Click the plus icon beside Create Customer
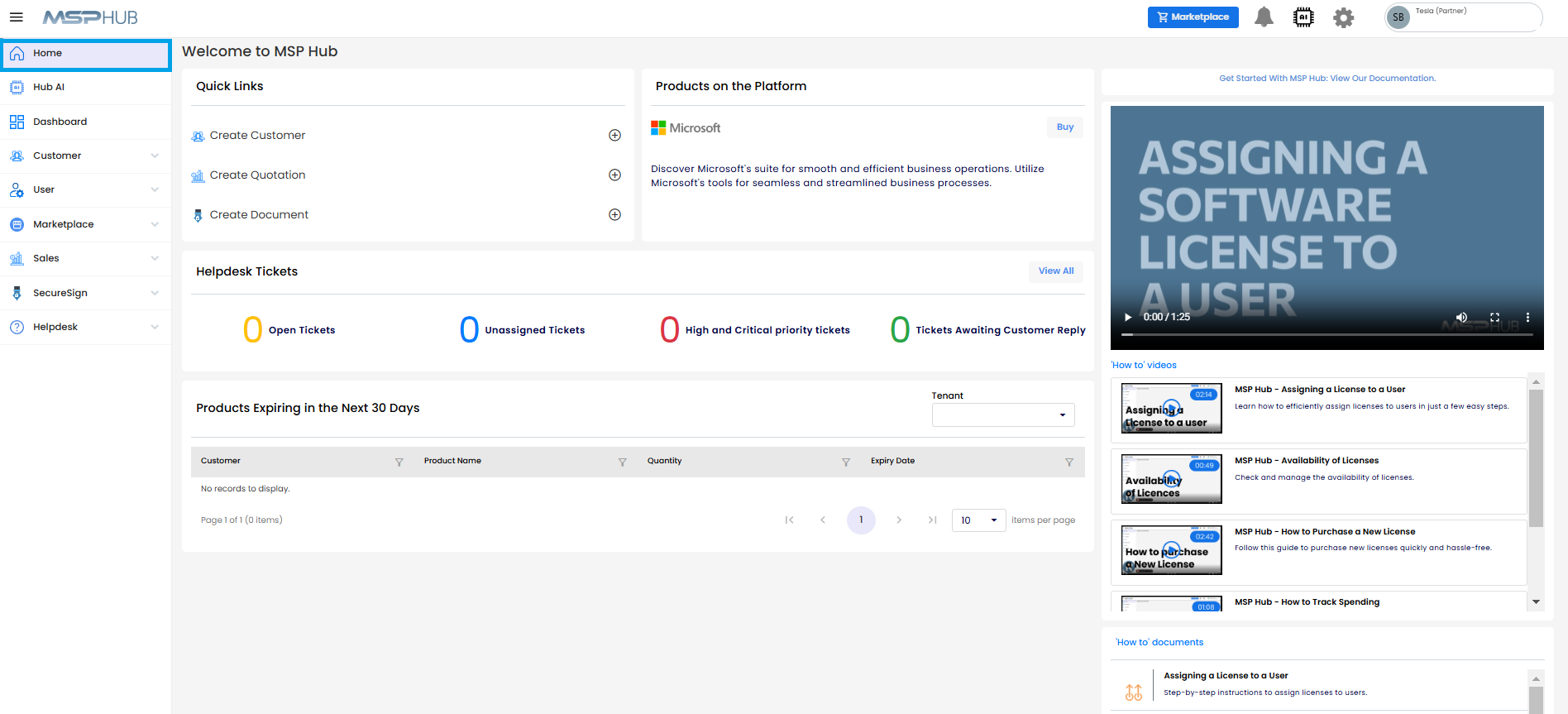Viewport: 1568px width, 714px height. point(614,136)
